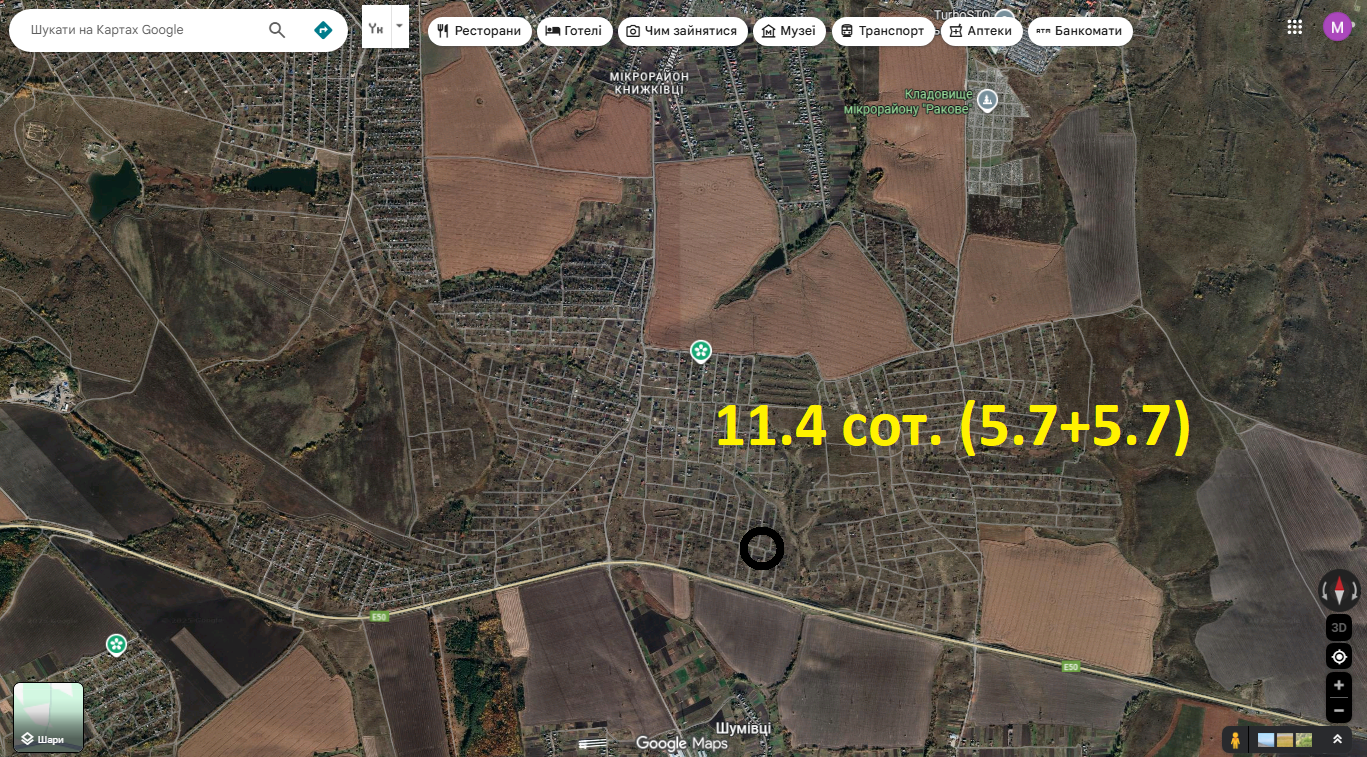Expand the imagery strip with double chevron

[1337, 740]
